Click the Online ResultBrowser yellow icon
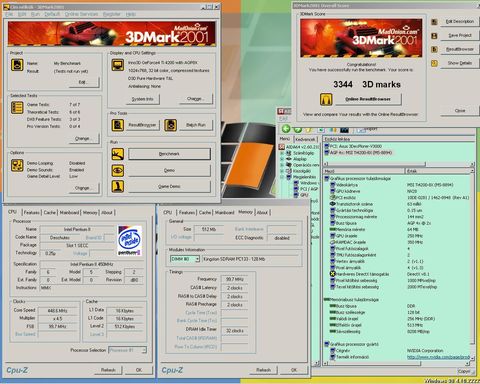 click(326, 99)
